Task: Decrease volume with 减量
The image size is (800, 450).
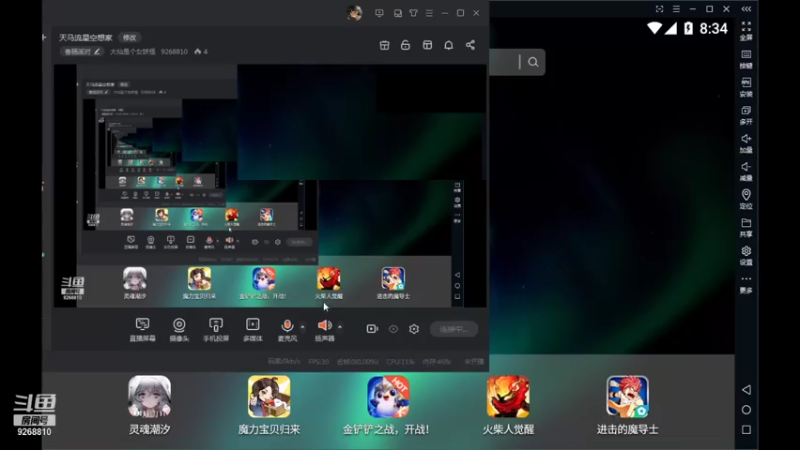Action: [x=746, y=171]
